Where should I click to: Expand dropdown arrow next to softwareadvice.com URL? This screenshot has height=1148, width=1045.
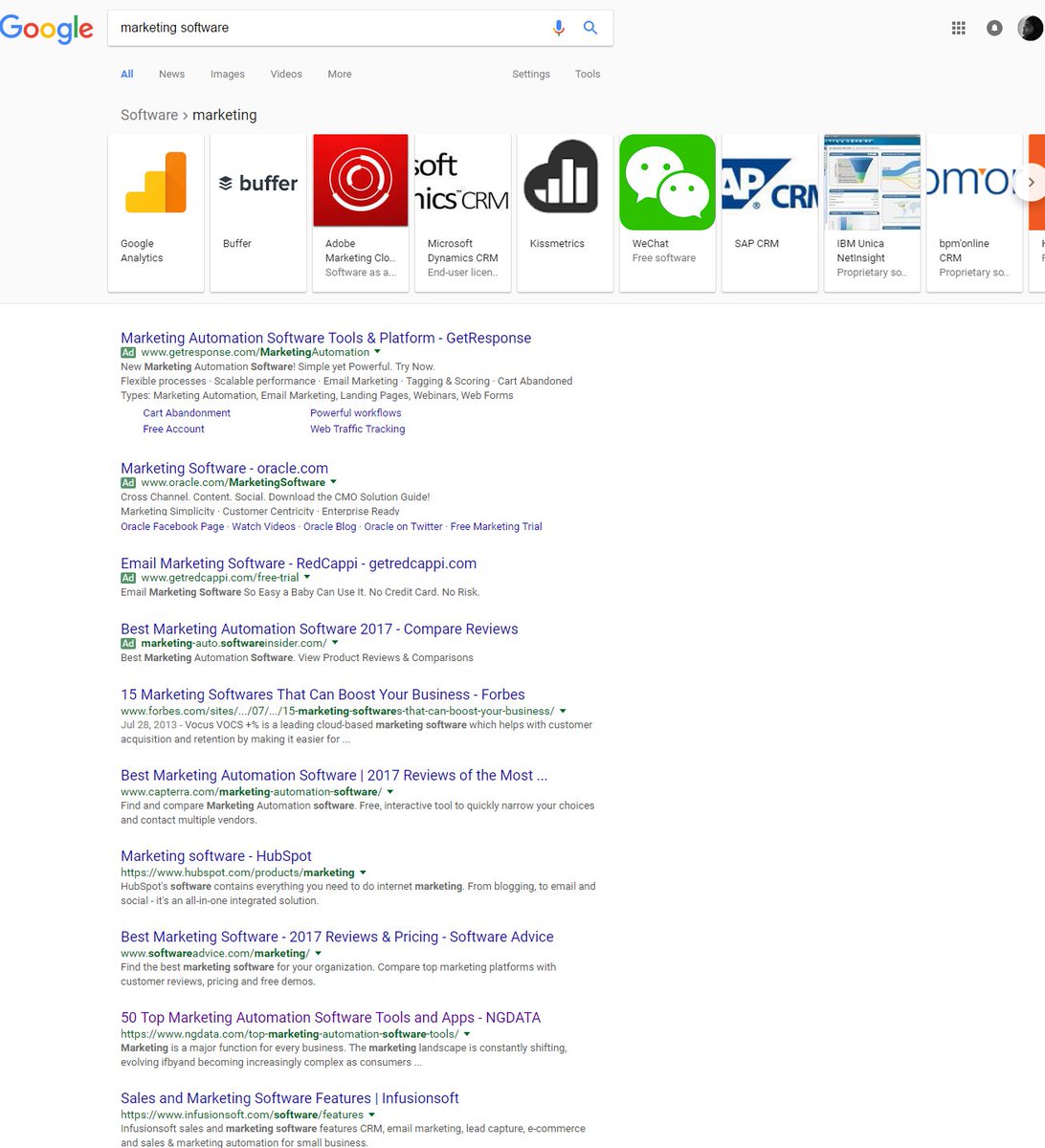click(x=318, y=954)
